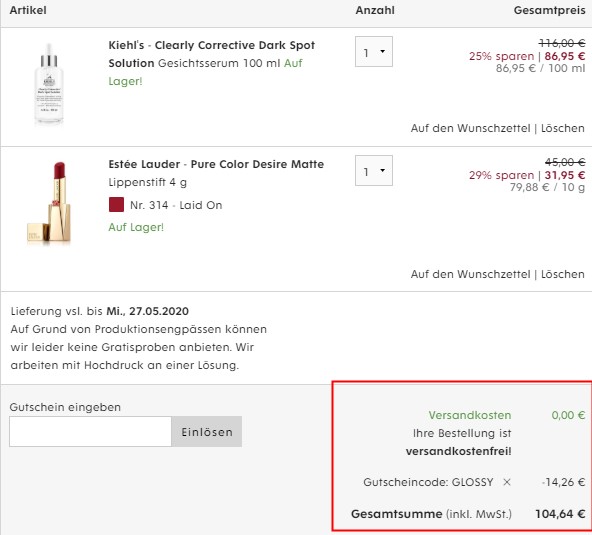This screenshot has height=535, width=592.
Task: Open the quantity dropdown for Estée Lauder lipstick
Action: pyautogui.click(x=374, y=171)
